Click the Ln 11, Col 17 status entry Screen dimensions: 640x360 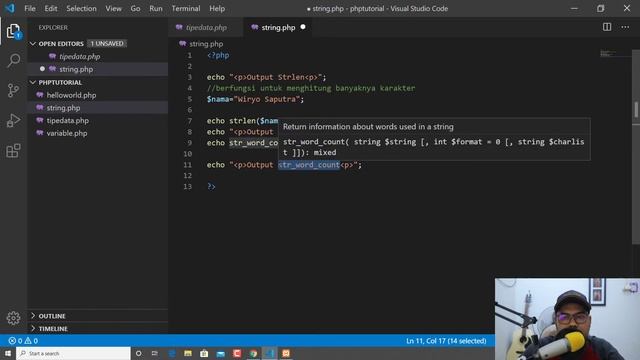tap(446, 341)
